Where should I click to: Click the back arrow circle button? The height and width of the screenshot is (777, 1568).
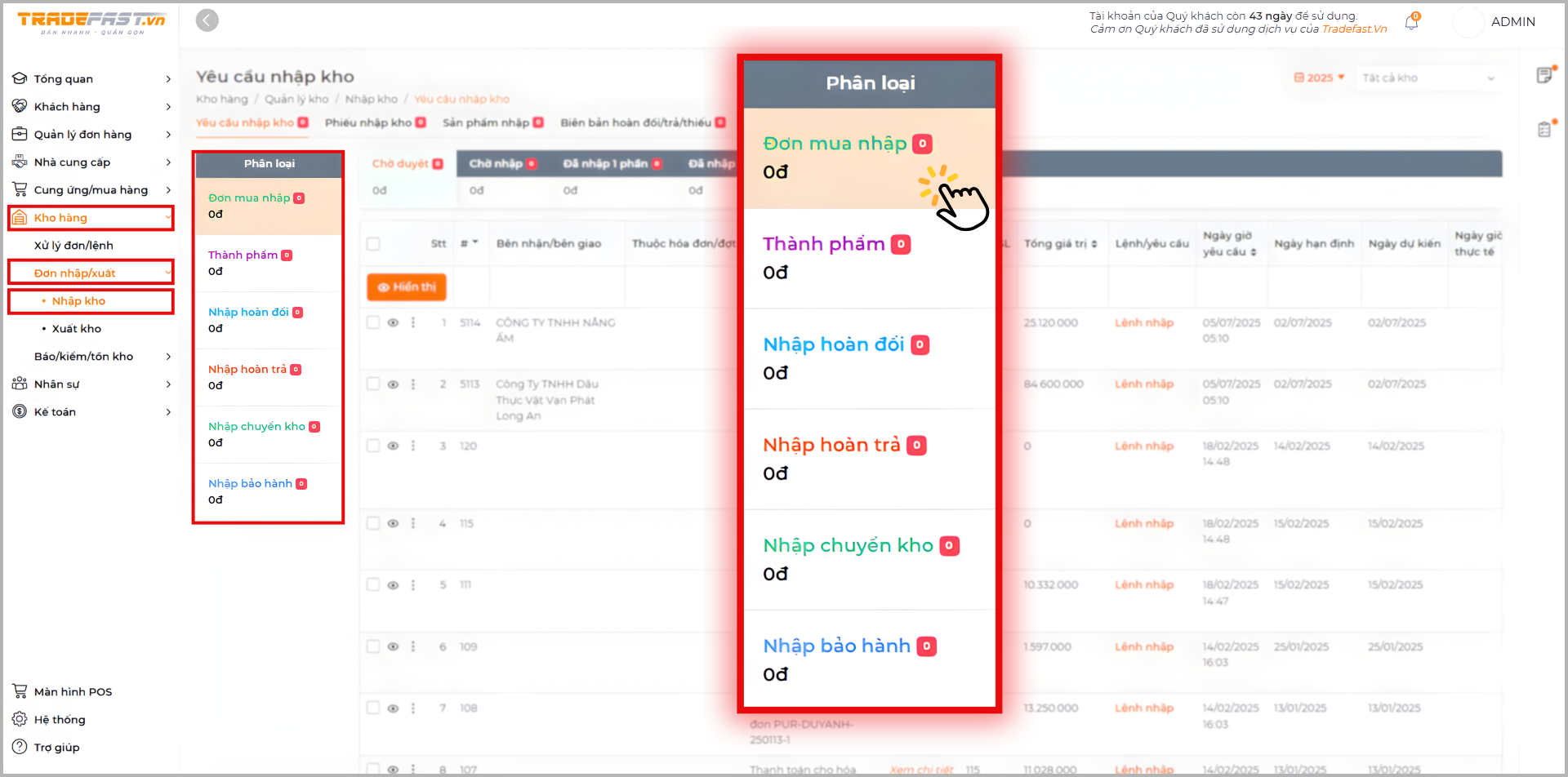tap(207, 20)
